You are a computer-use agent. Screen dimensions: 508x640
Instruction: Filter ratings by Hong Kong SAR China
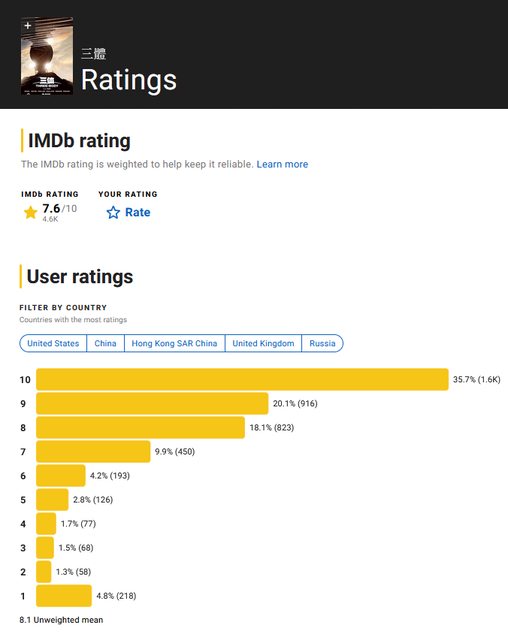(x=174, y=343)
